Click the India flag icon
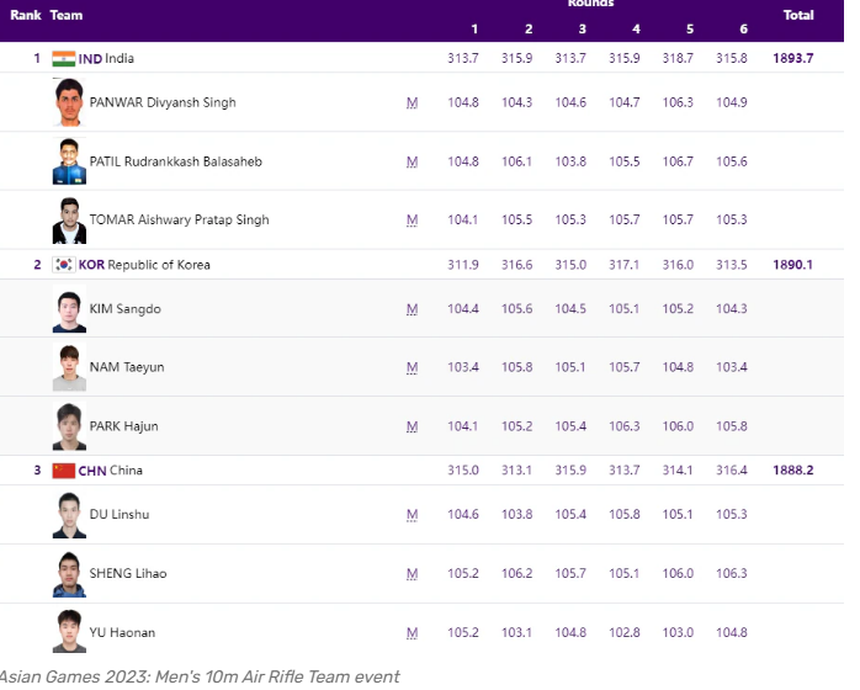The image size is (860, 690). [64, 58]
